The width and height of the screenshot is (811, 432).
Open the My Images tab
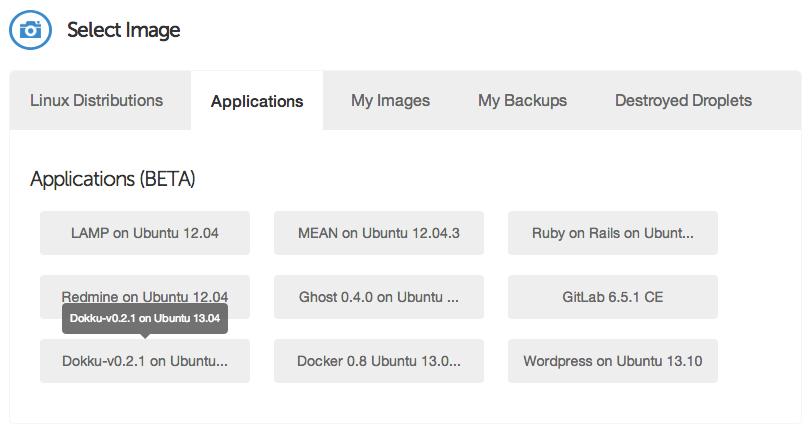coord(390,100)
